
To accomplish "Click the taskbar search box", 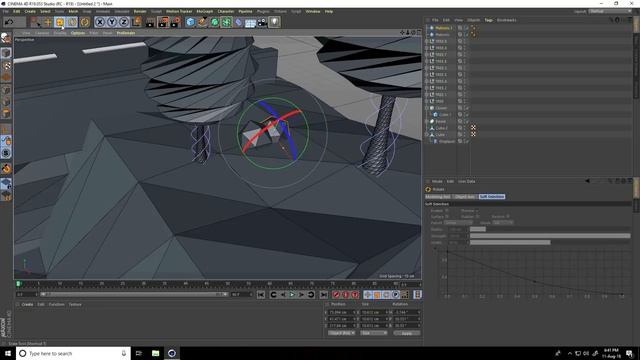I will pos(73,353).
